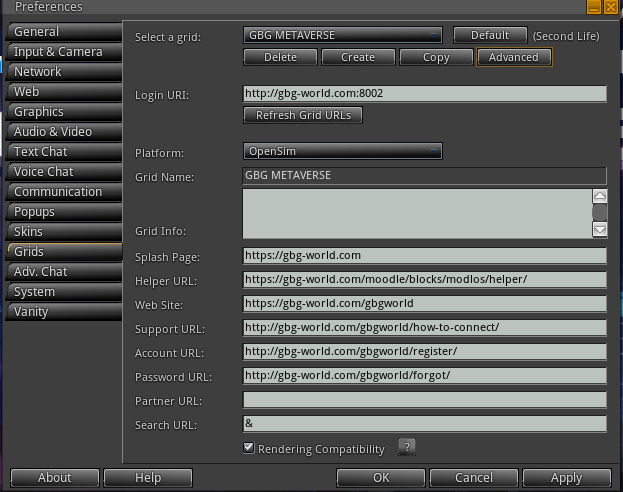Click the Apply button
623x492 pixels.
[x=566, y=478]
